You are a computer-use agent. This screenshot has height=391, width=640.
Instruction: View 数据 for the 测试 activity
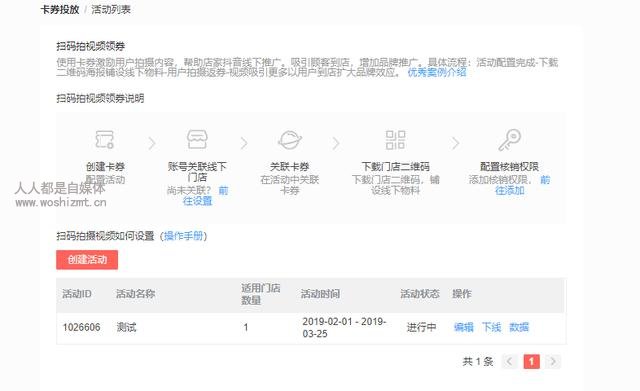point(519,327)
